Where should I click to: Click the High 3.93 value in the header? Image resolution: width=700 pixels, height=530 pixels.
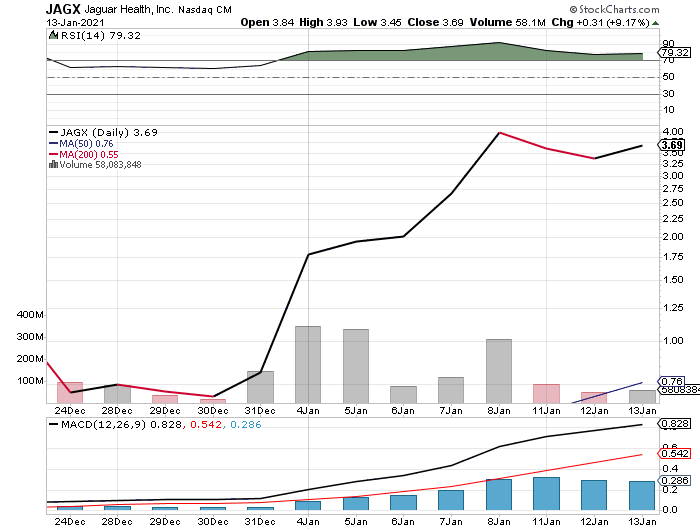[x=323, y=22]
